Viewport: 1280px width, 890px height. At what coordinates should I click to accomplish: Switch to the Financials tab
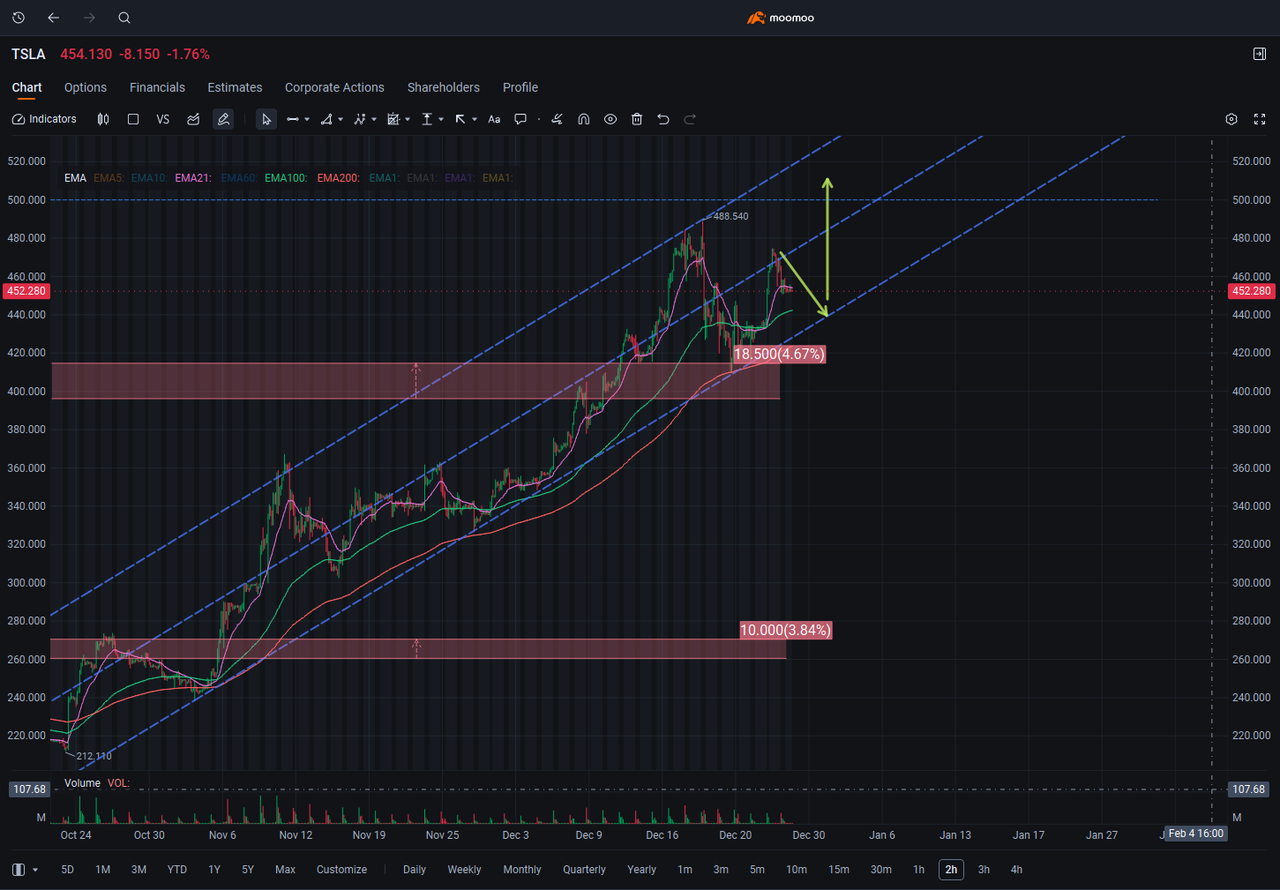(x=157, y=88)
